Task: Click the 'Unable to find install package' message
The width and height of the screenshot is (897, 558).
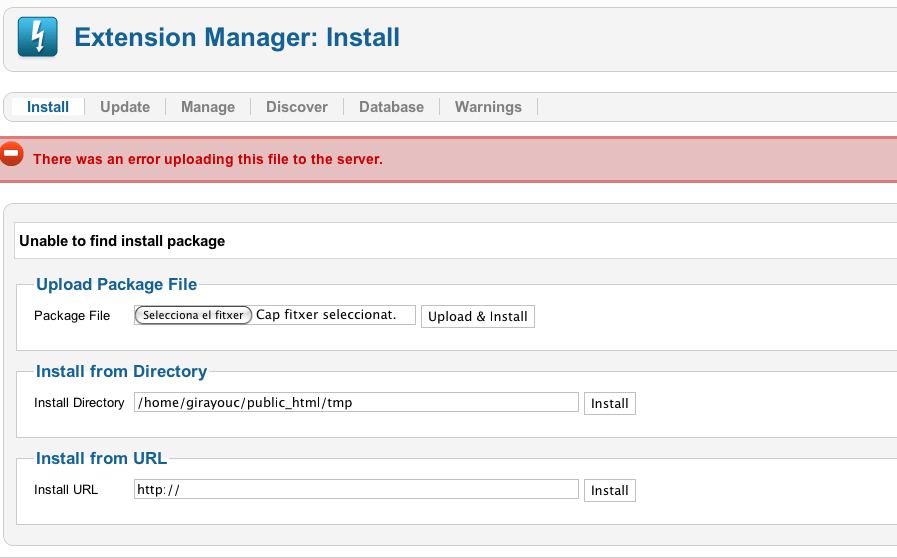Action: 122,241
